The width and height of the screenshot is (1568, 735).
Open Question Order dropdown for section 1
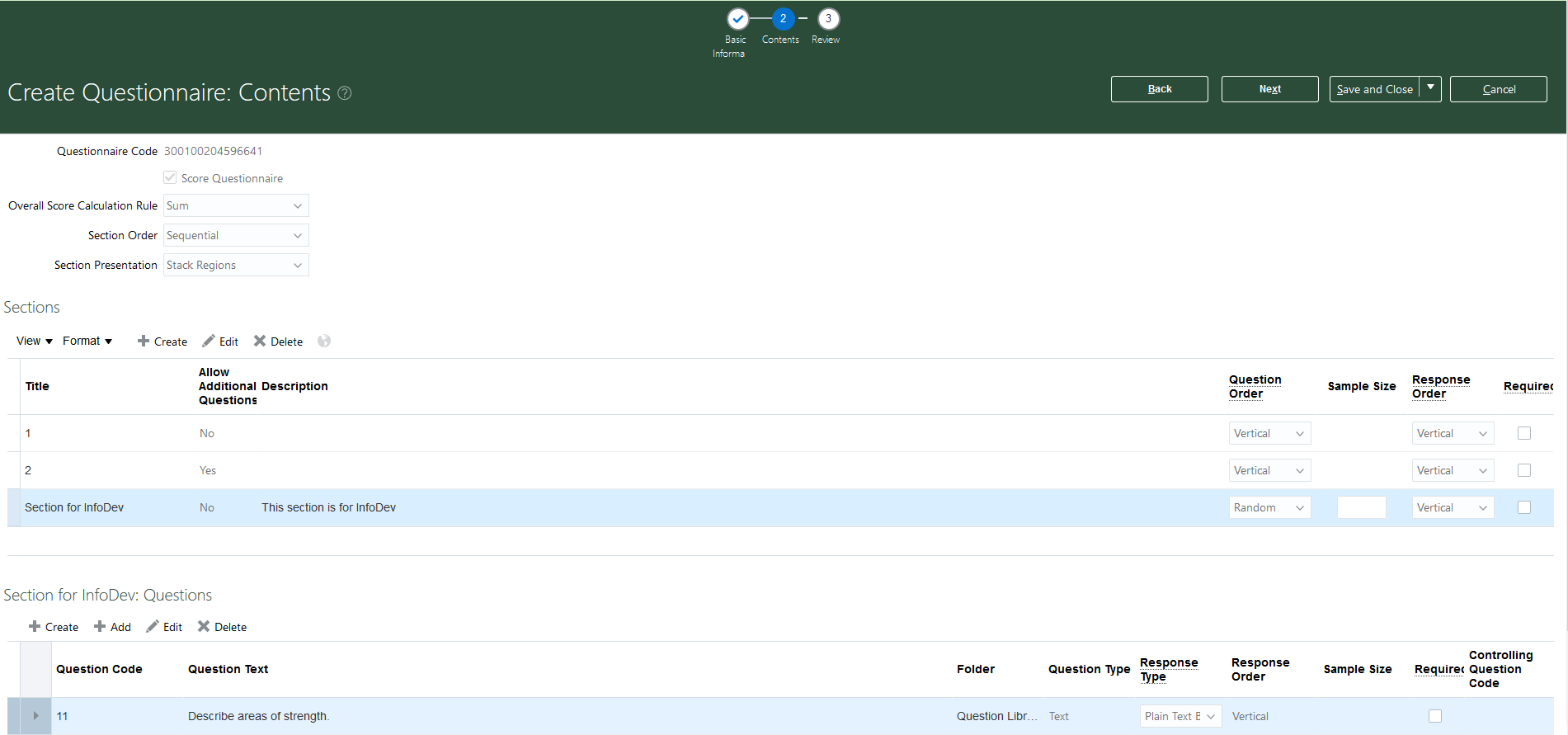coord(1269,433)
